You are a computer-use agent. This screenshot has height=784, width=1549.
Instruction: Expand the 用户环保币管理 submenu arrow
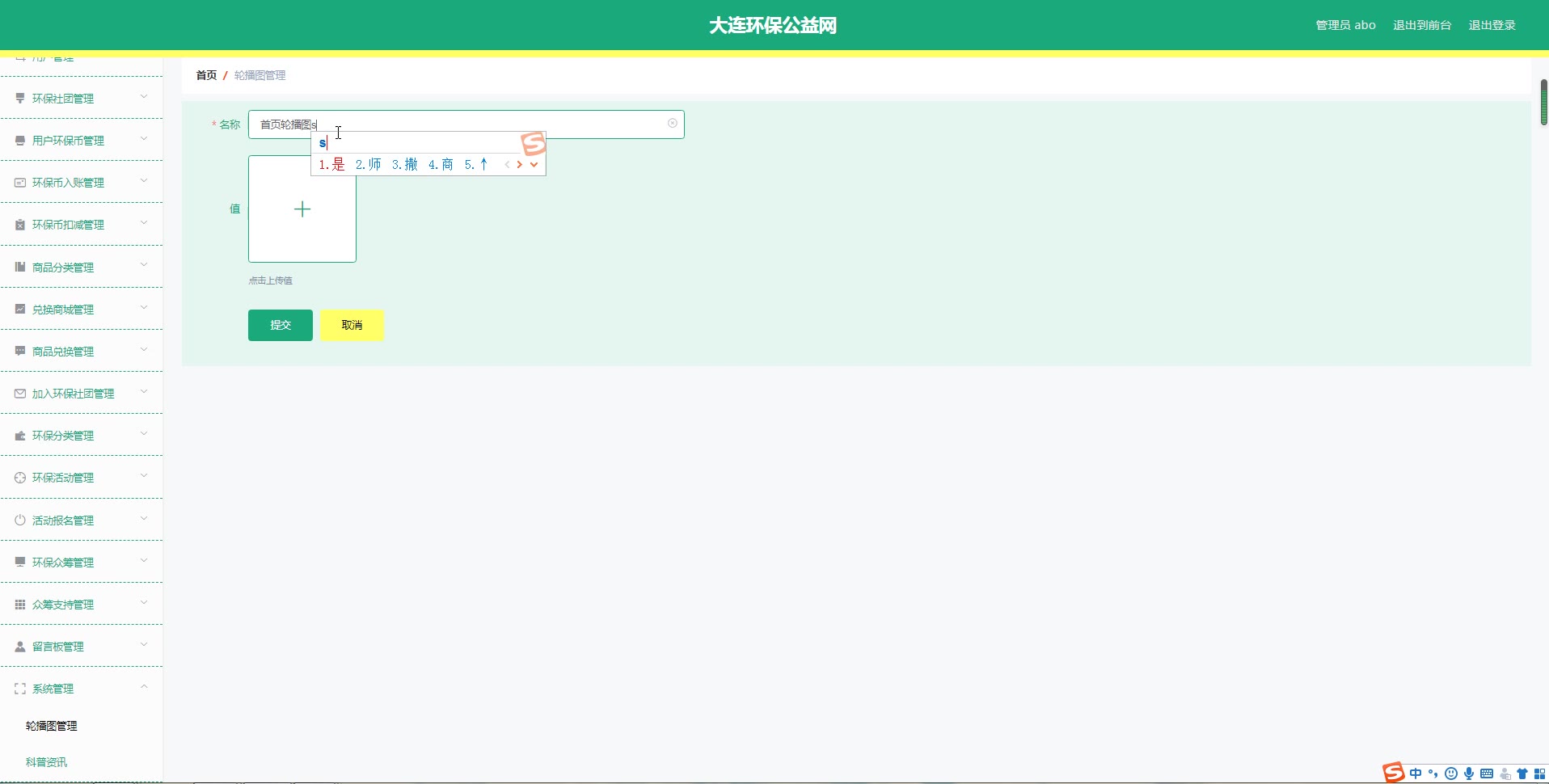[x=144, y=139]
